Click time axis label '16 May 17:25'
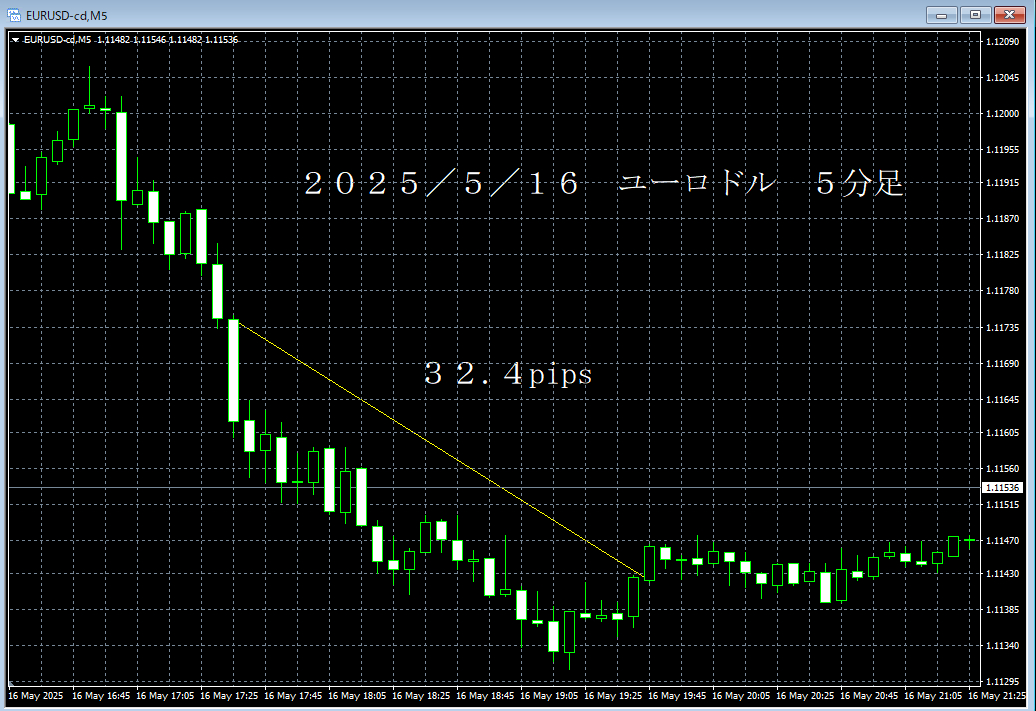Viewport: 1036px width, 711px height. (x=229, y=696)
